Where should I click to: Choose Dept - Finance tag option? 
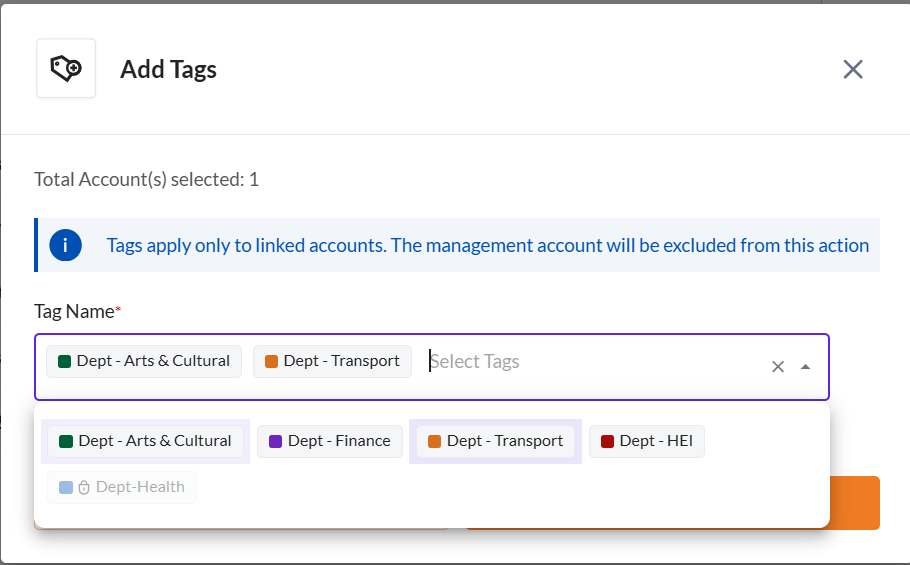click(x=330, y=441)
